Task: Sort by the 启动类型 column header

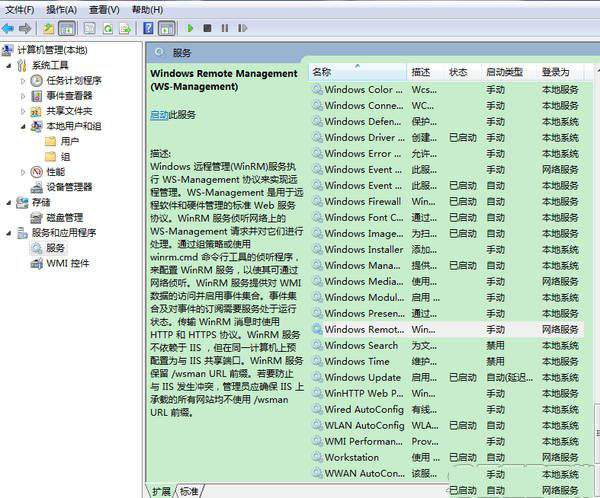Action: tap(509, 72)
